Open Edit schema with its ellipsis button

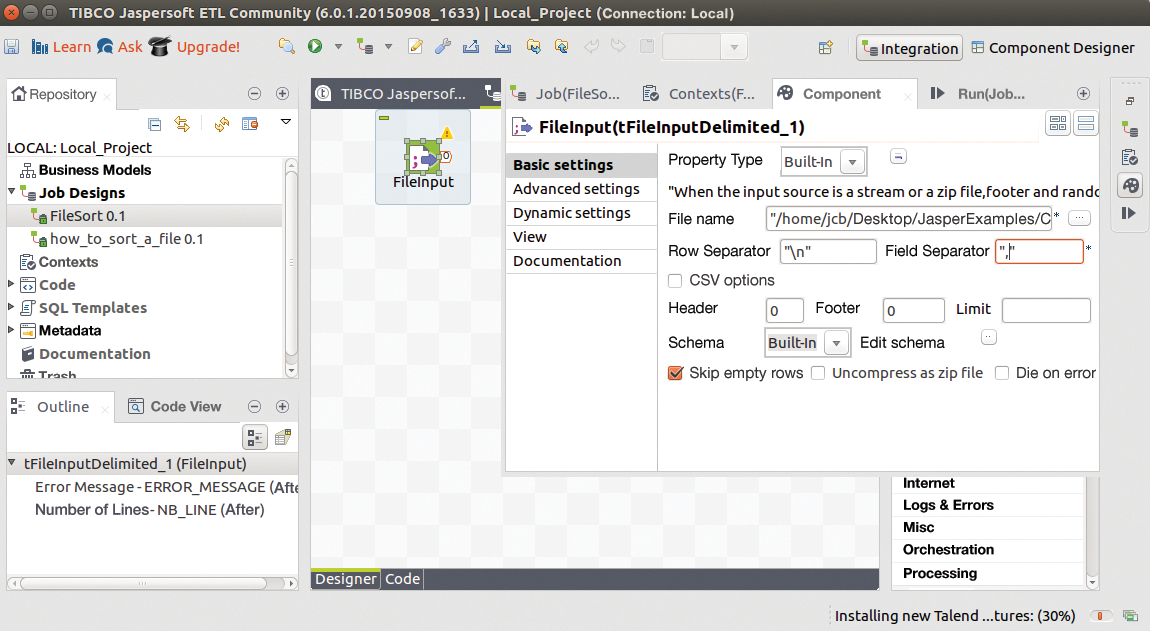[989, 338]
